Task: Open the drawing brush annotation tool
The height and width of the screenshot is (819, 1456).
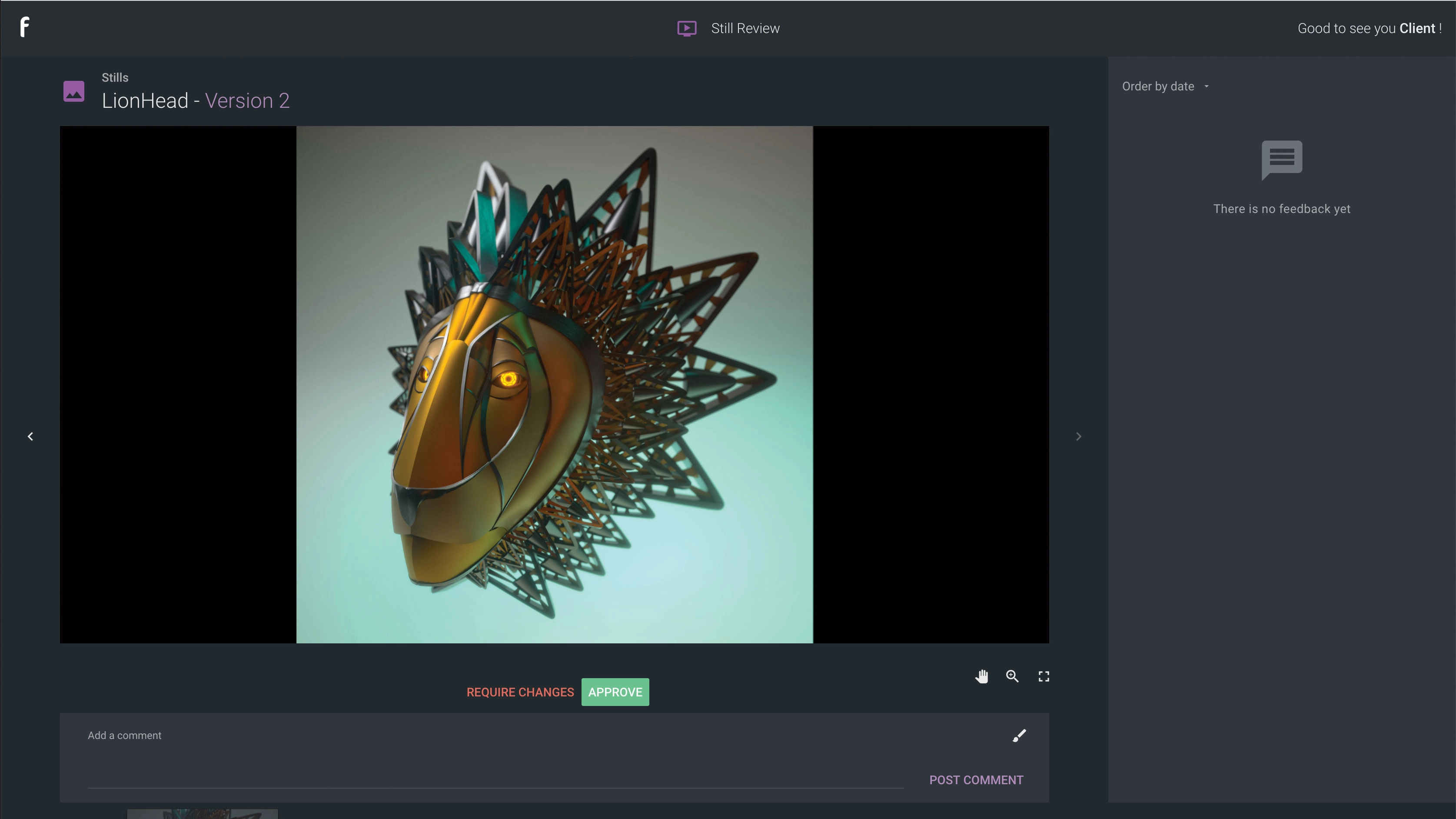Action: [1019, 736]
